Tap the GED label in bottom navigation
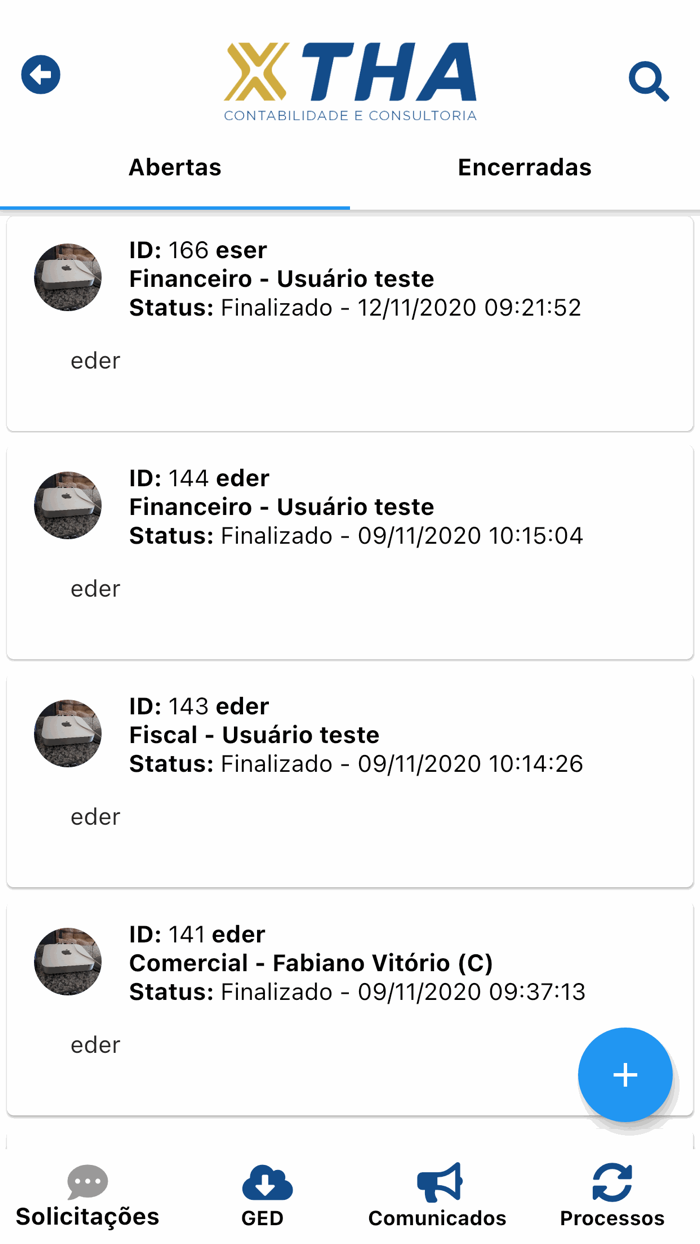The height and width of the screenshot is (1244, 700). point(263,1218)
